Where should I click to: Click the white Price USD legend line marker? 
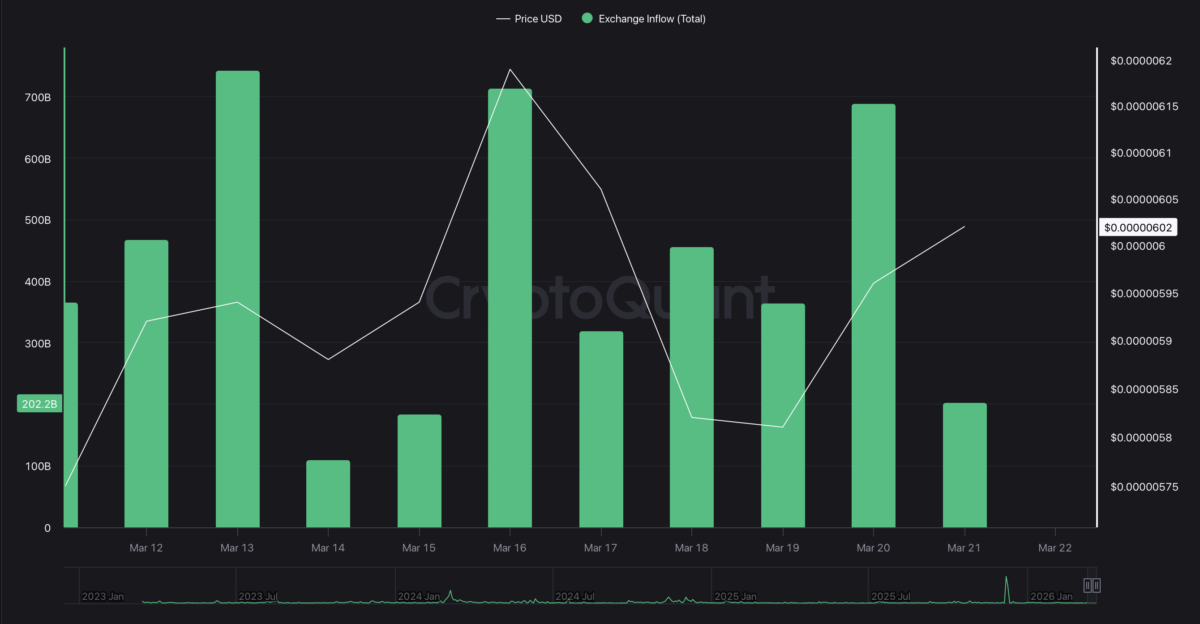tap(503, 19)
